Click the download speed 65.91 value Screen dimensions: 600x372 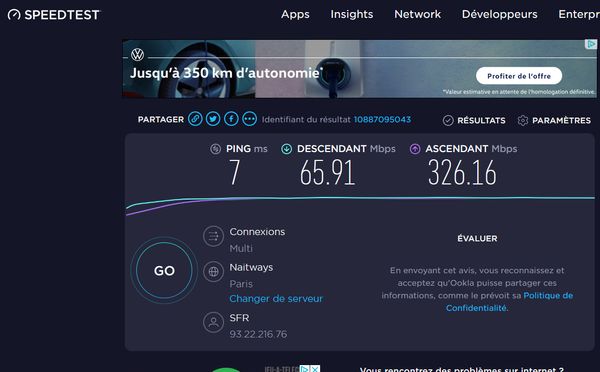pyautogui.click(x=327, y=173)
